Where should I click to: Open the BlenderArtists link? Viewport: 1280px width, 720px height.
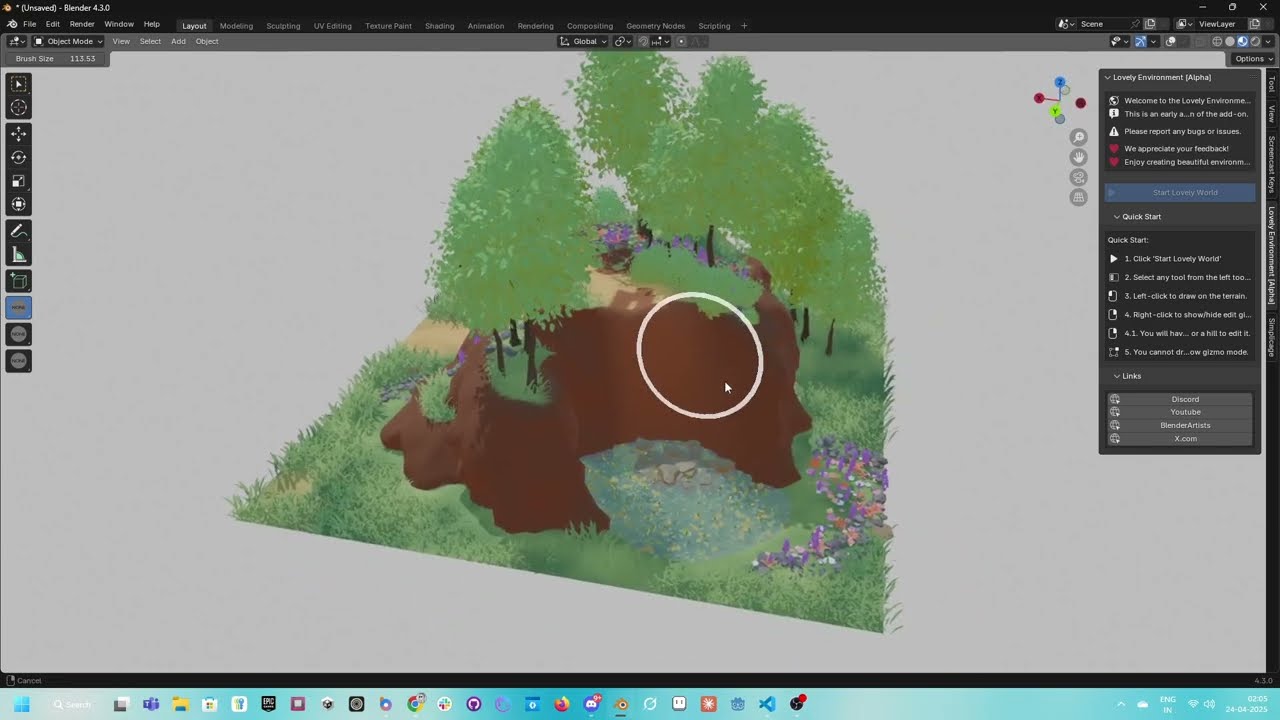tap(1180, 425)
